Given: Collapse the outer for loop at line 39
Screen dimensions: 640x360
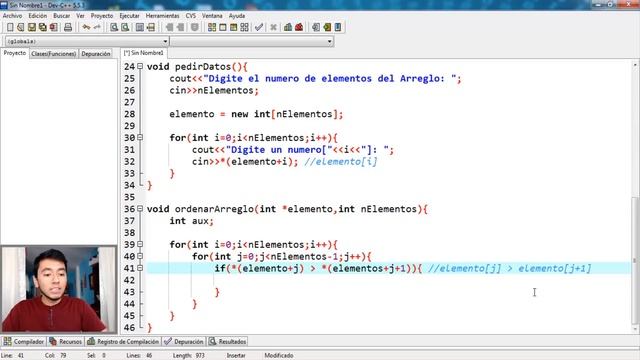Looking at the screenshot, I should (x=140, y=244).
